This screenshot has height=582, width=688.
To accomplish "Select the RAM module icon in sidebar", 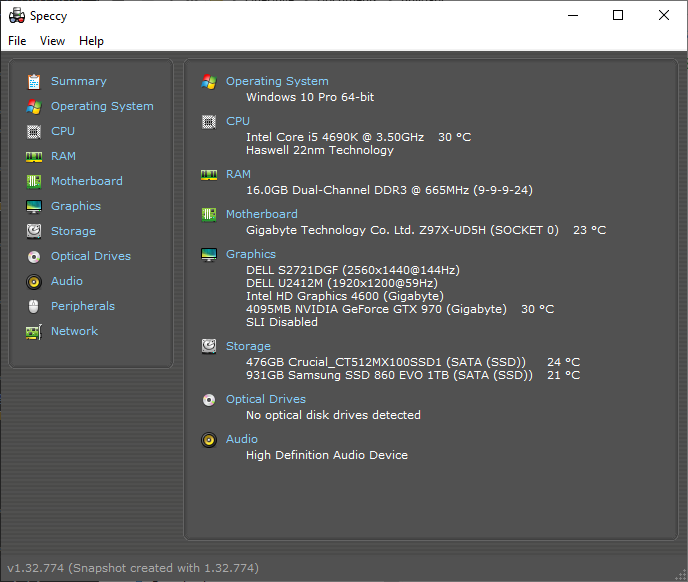I will point(34,156).
